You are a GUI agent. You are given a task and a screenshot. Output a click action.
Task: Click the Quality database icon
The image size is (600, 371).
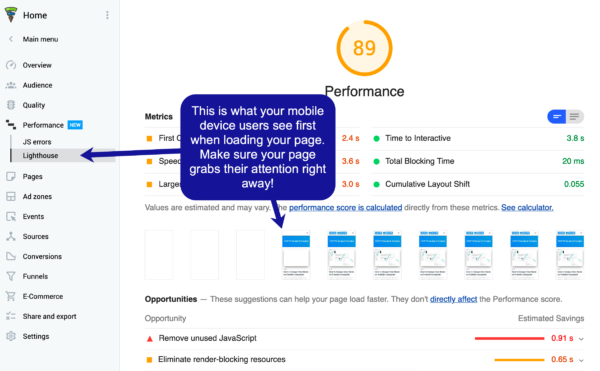(11, 105)
